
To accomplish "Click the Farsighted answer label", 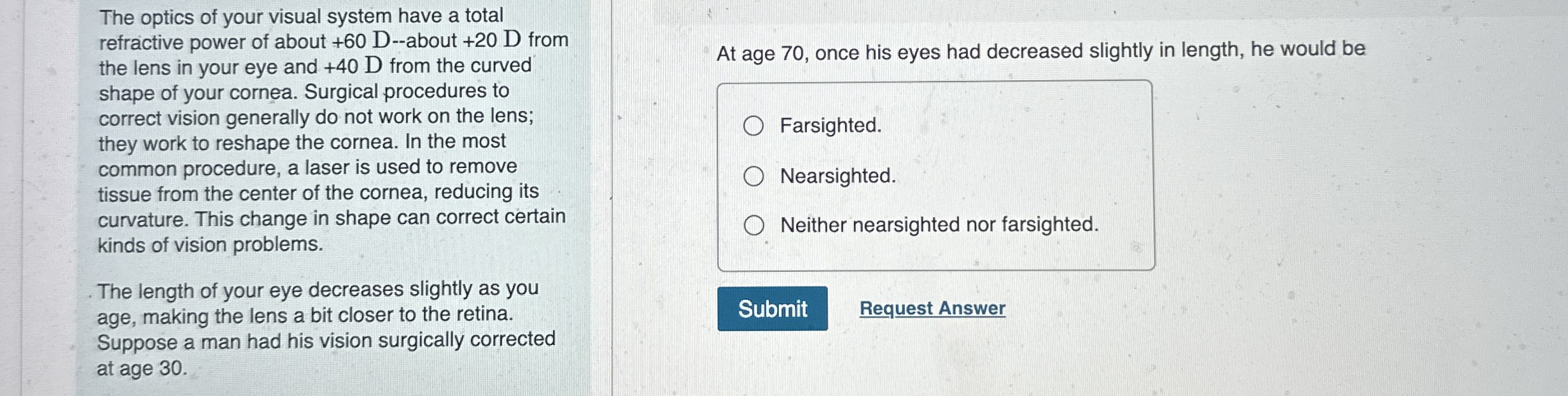I will click(829, 126).
